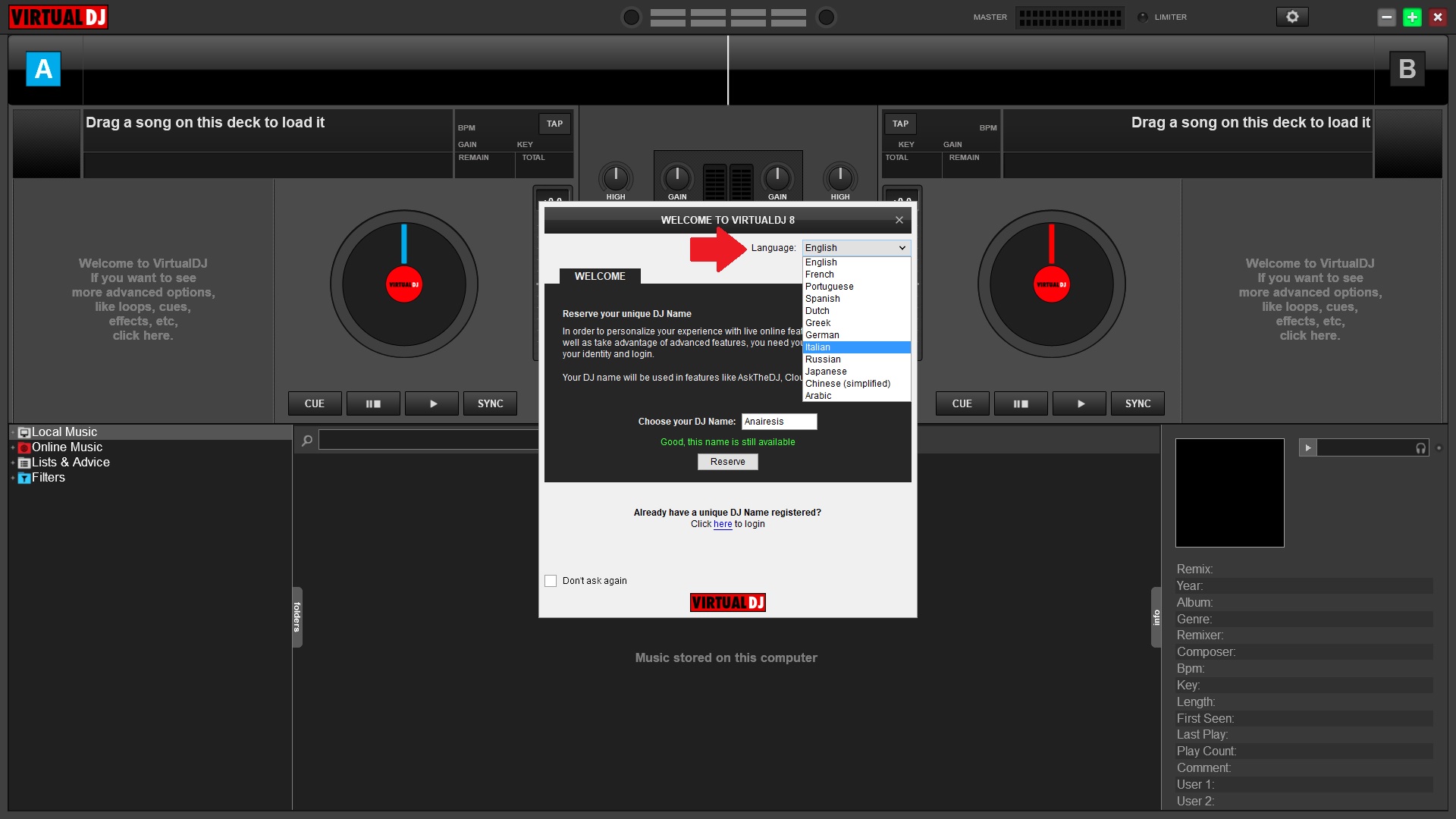
Task: Click the left deck jog wheel
Action: (404, 284)
